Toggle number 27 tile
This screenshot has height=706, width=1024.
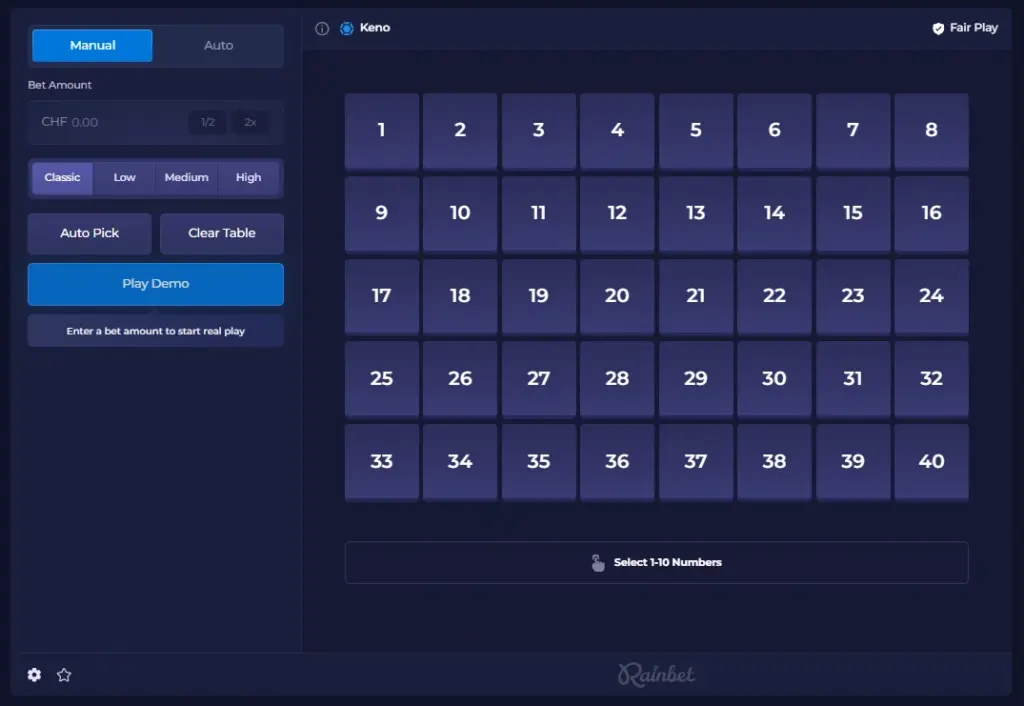tap(539, 379)
